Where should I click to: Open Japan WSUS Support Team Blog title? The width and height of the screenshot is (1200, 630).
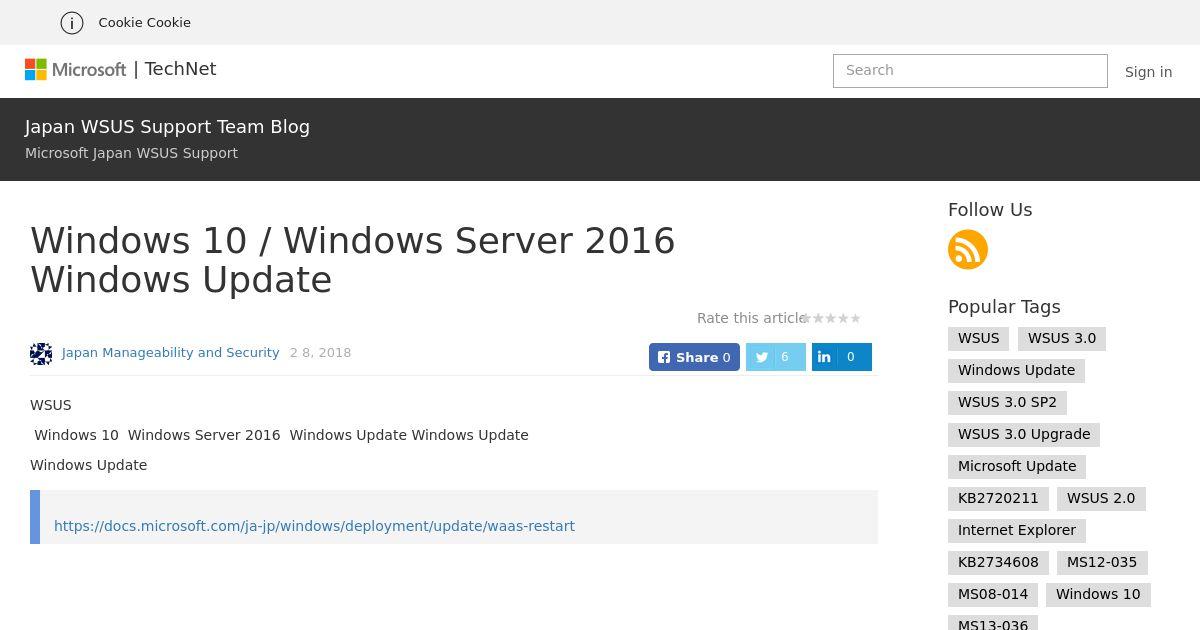(x=167, y=127)
